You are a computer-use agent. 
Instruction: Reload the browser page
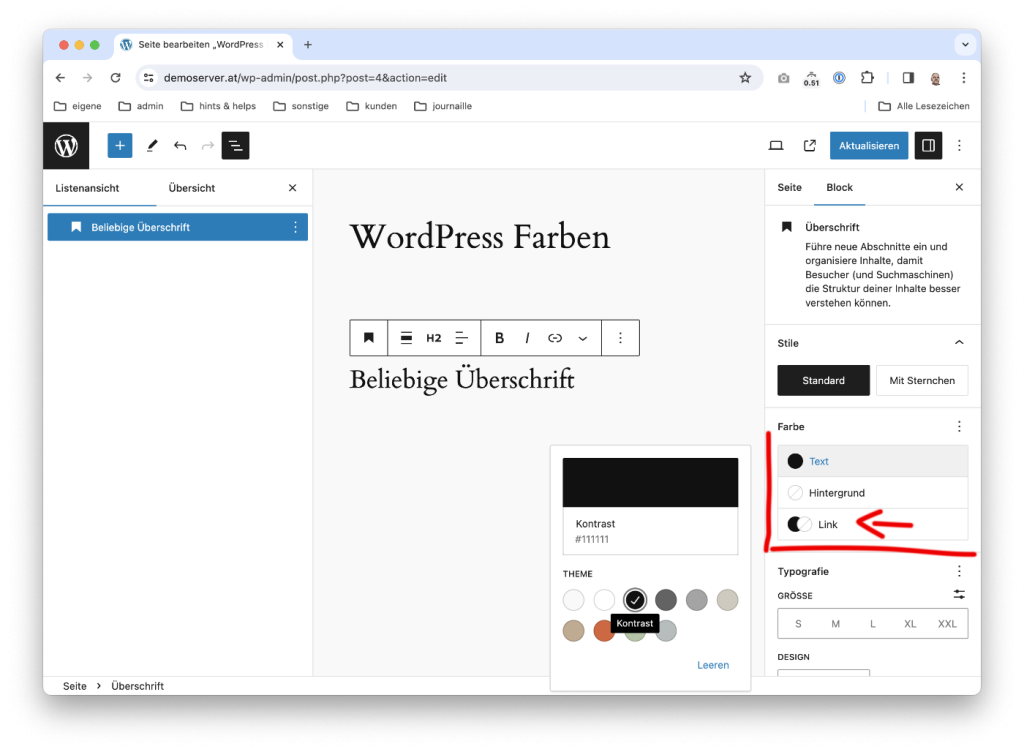point(116,78)
